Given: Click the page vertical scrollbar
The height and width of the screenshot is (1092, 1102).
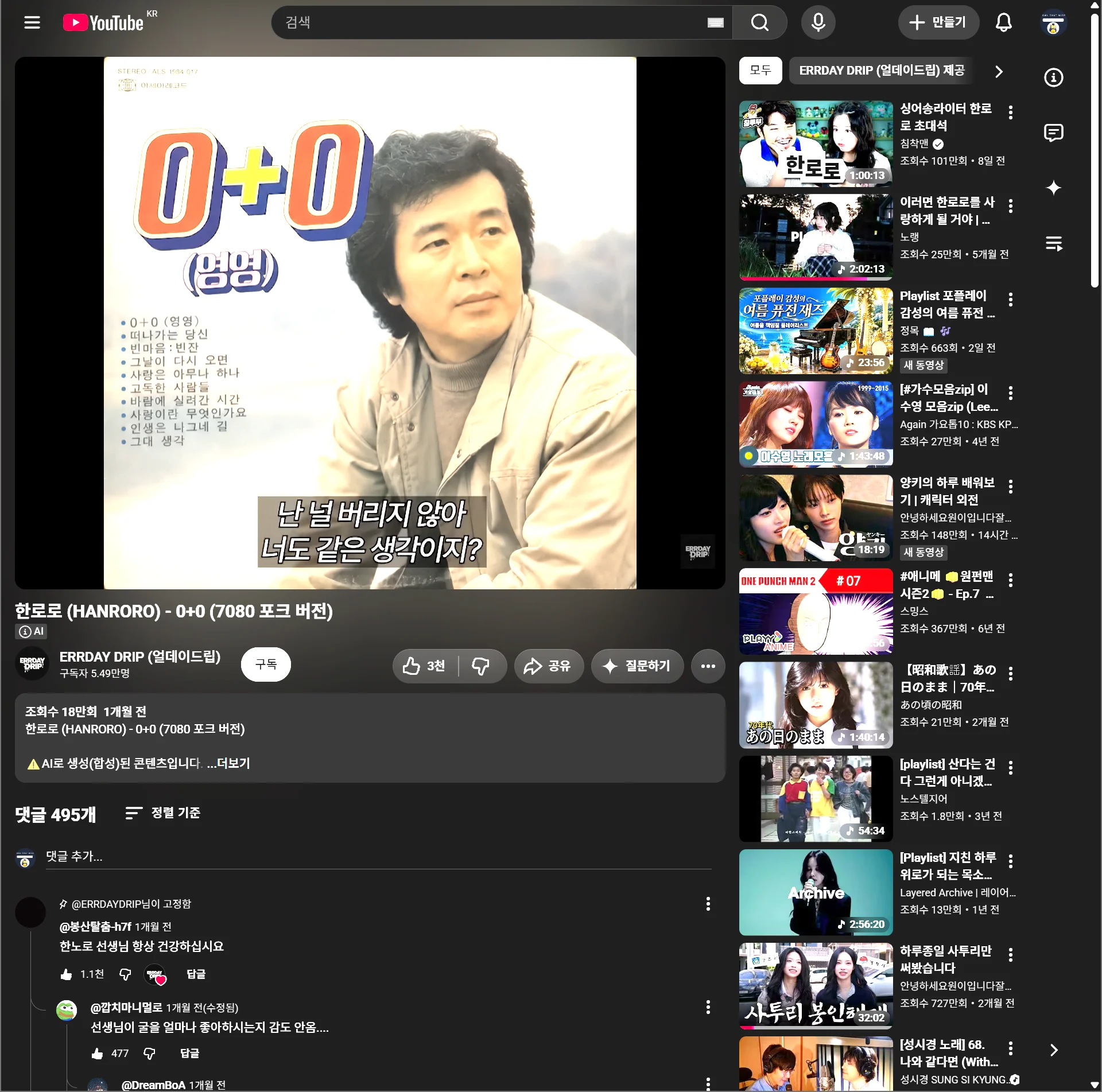Looking at the screenshot, I should pyautogui.click(x=1095, y=149).
